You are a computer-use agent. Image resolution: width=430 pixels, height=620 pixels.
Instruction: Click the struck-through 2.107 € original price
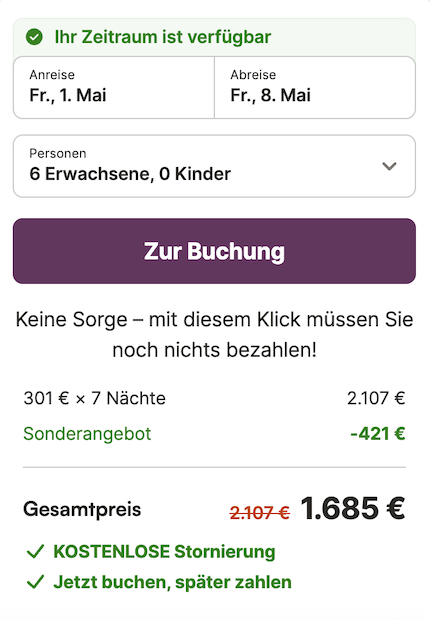[260, 513]
